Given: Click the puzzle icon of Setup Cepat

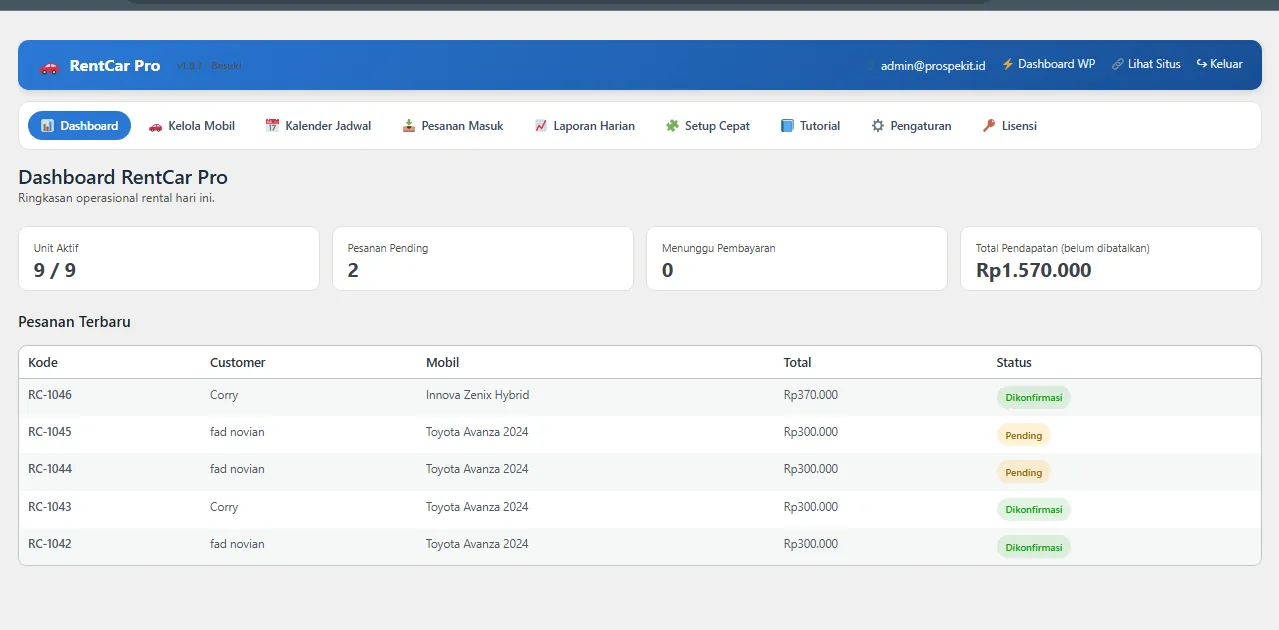Looking at the screenshot, I should (672, 126).
